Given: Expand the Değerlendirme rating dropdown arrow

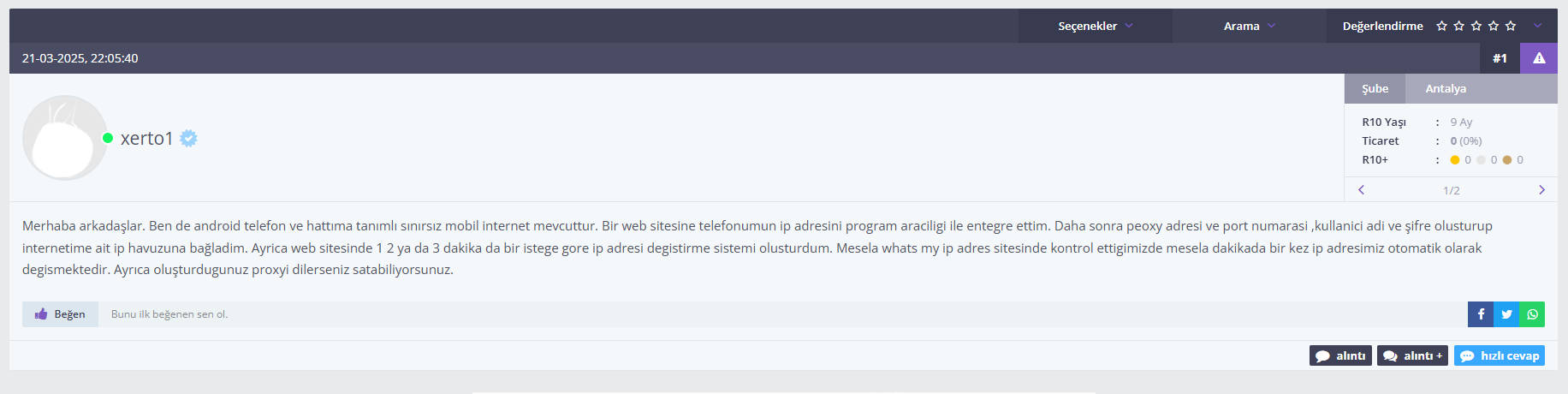Looking at the screenshot, I should tap(1537, 26).
